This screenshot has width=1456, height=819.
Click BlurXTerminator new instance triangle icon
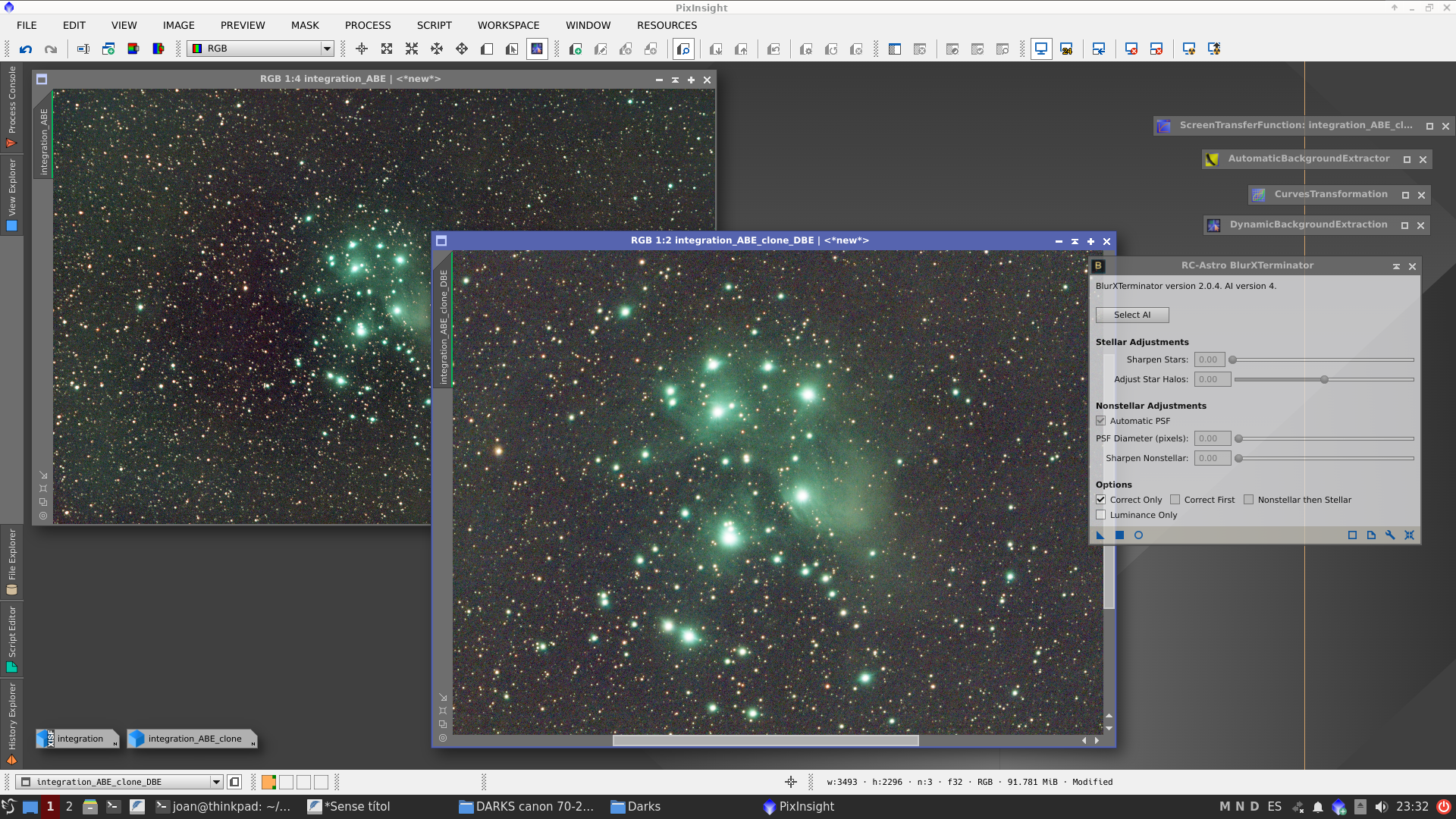click(1100, 535)
